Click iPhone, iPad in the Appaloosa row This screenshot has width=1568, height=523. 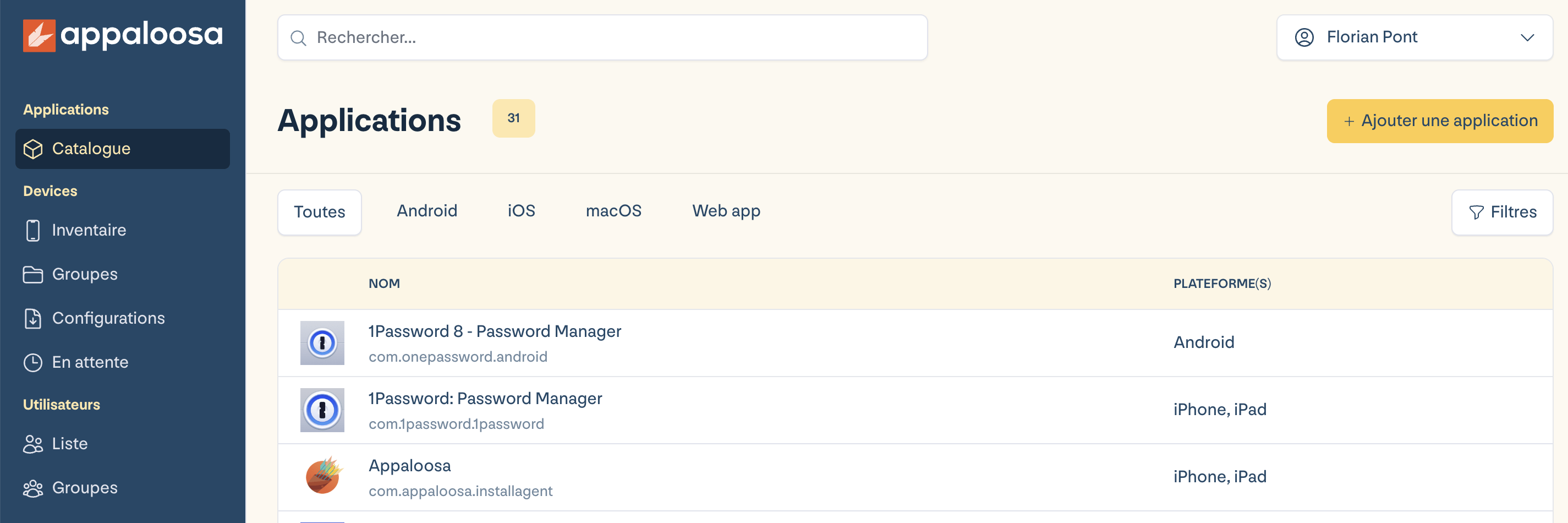click(1219, 477)
